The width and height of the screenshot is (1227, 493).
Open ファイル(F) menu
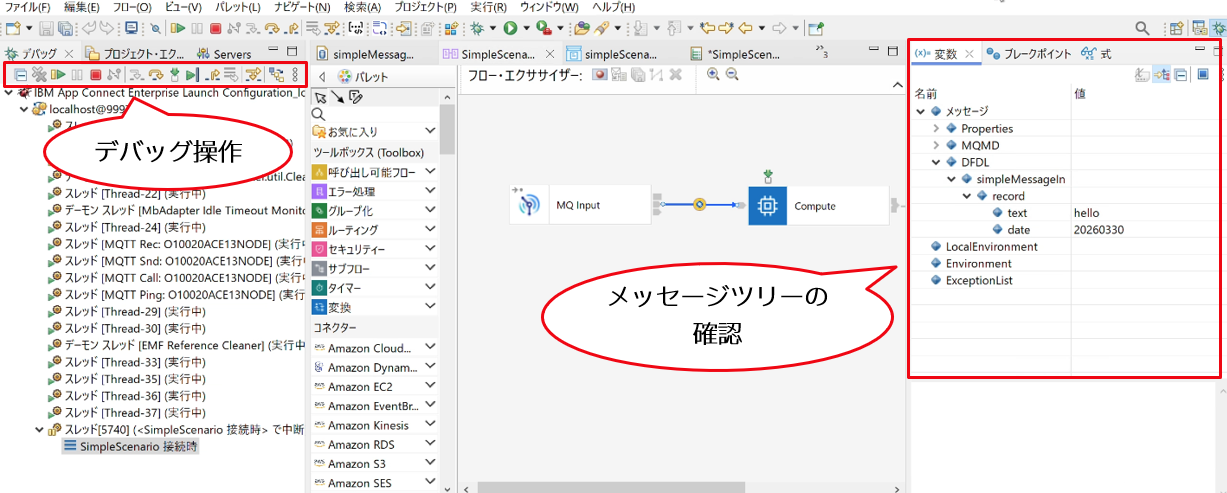(28, 7)
